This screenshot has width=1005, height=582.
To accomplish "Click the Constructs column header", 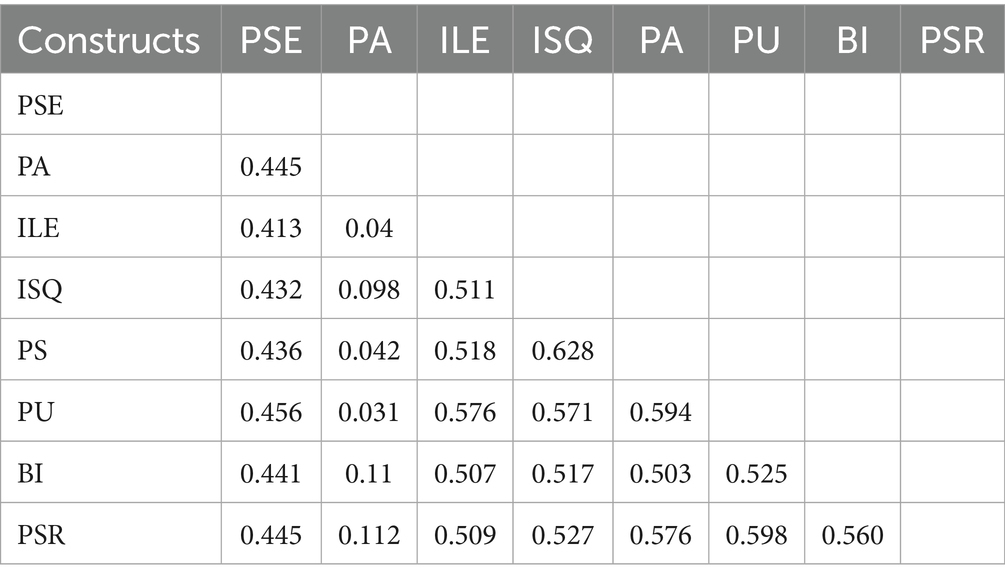I will pyautogui.click(x=109, y=40).
